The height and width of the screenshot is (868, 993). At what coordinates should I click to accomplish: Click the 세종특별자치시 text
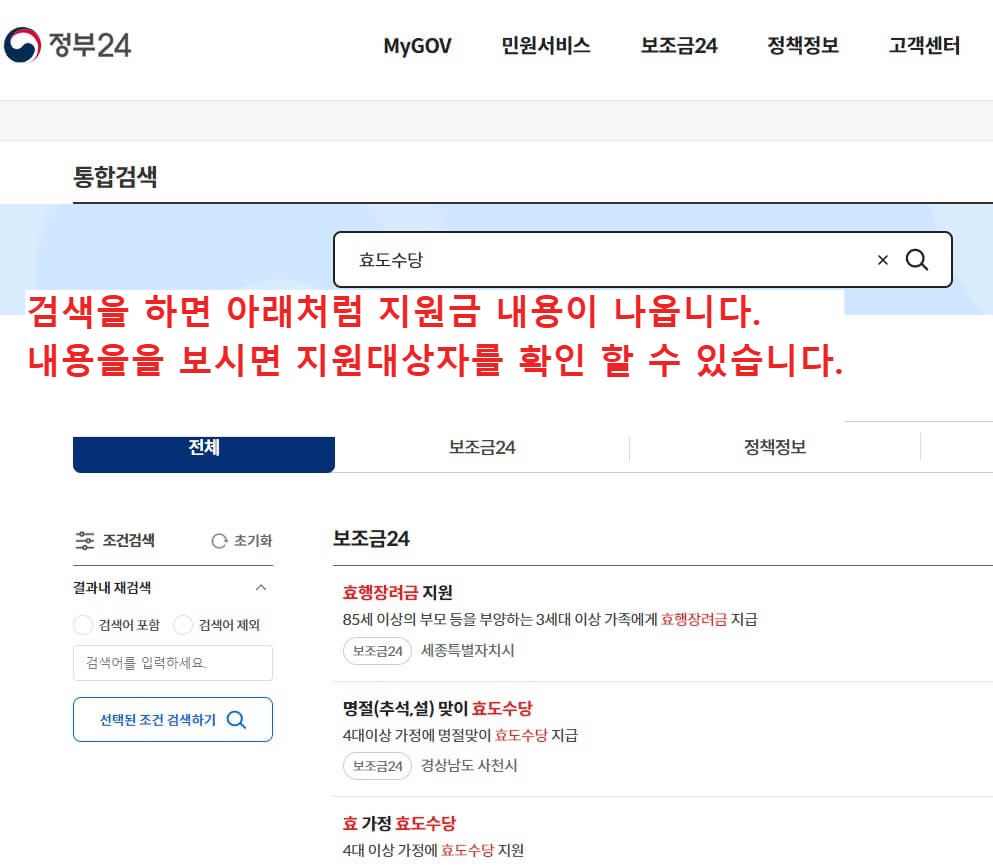pyautogui.click(x=467, y=651)
